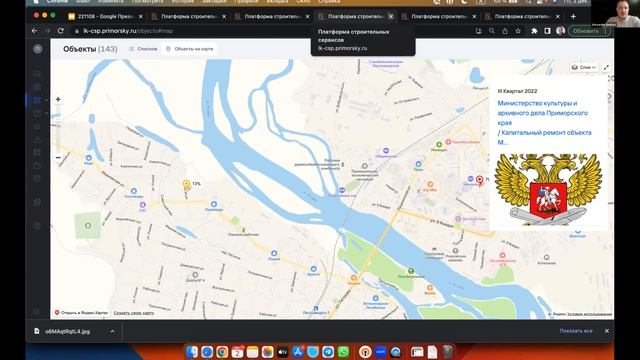Expand the map to fullscreen
Screen dimensions: 640x360
pos(607,67)
